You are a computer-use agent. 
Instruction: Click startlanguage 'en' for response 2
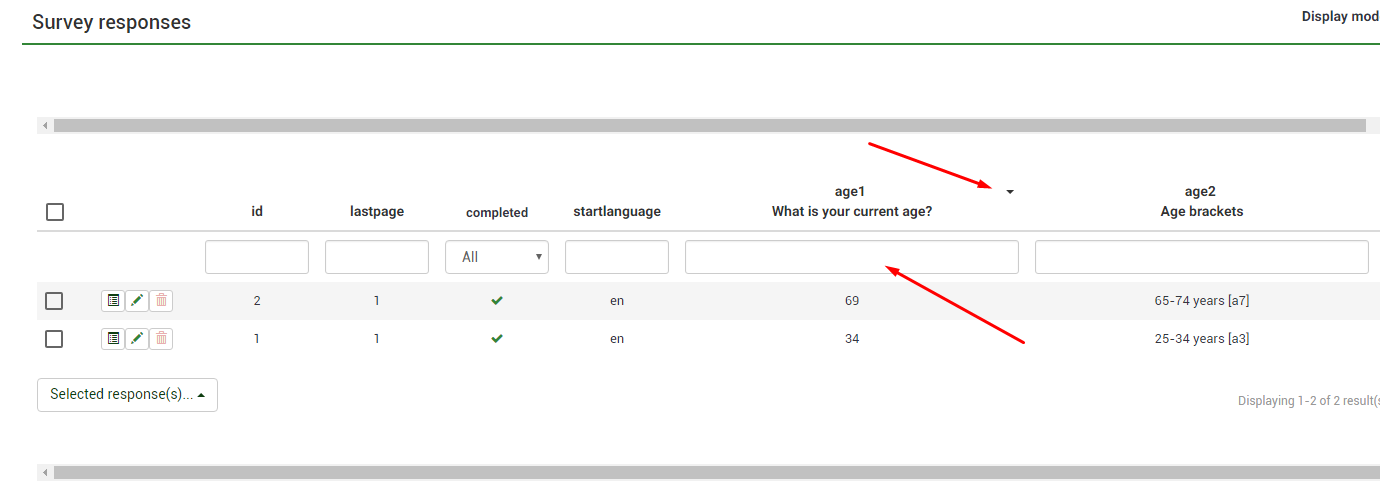[x=617, y=300]
